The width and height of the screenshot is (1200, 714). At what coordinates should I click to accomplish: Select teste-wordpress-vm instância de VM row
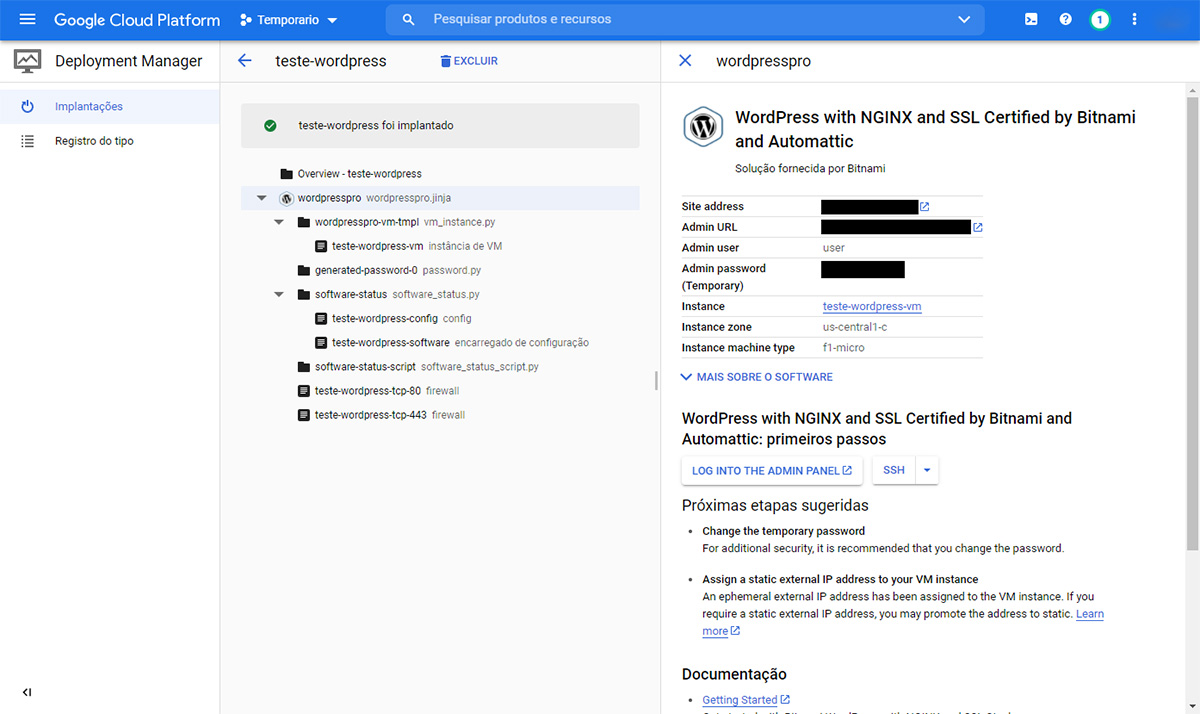pyautogui.click(x=440, y=246)
